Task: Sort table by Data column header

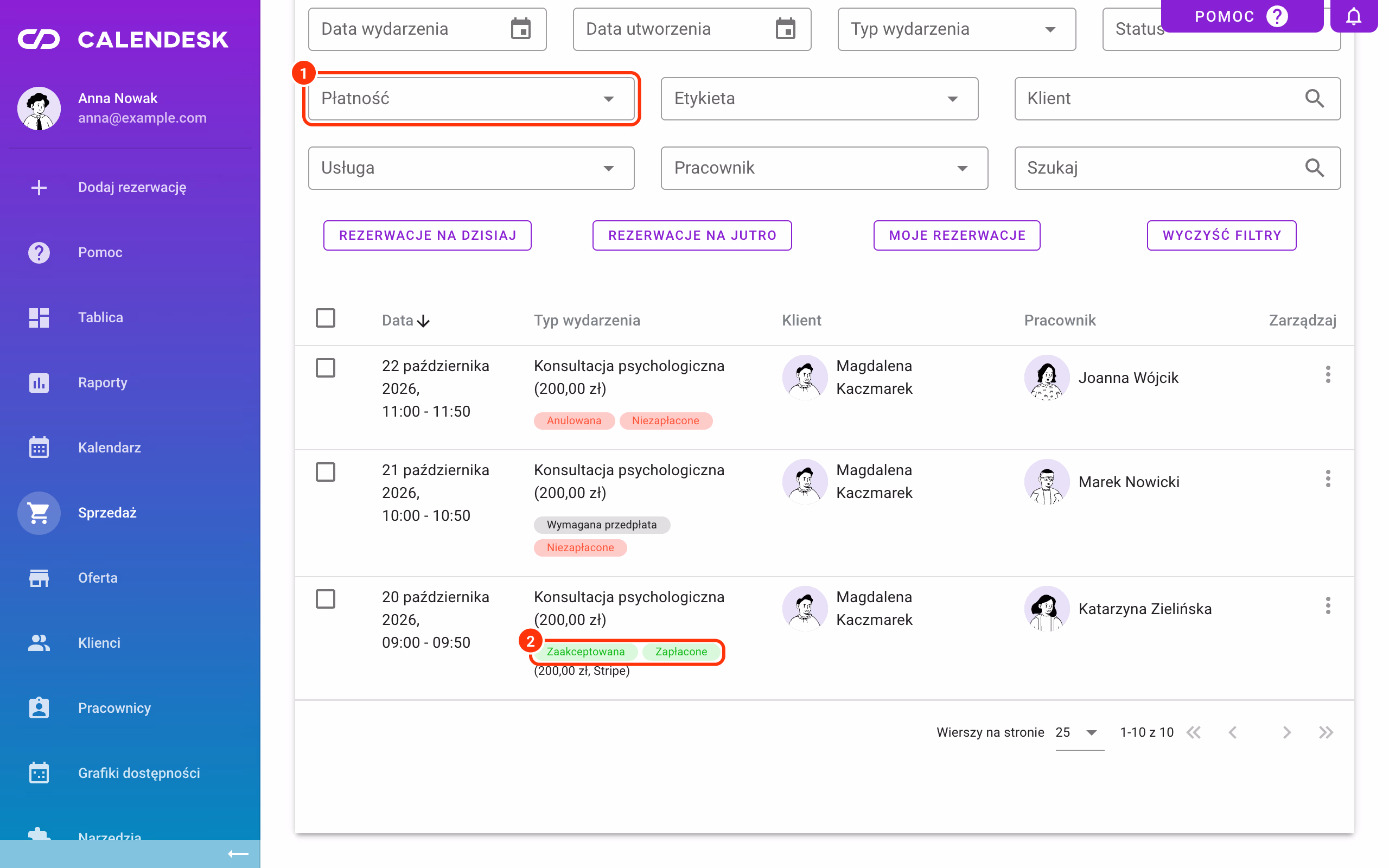Action: coord(405,320)
